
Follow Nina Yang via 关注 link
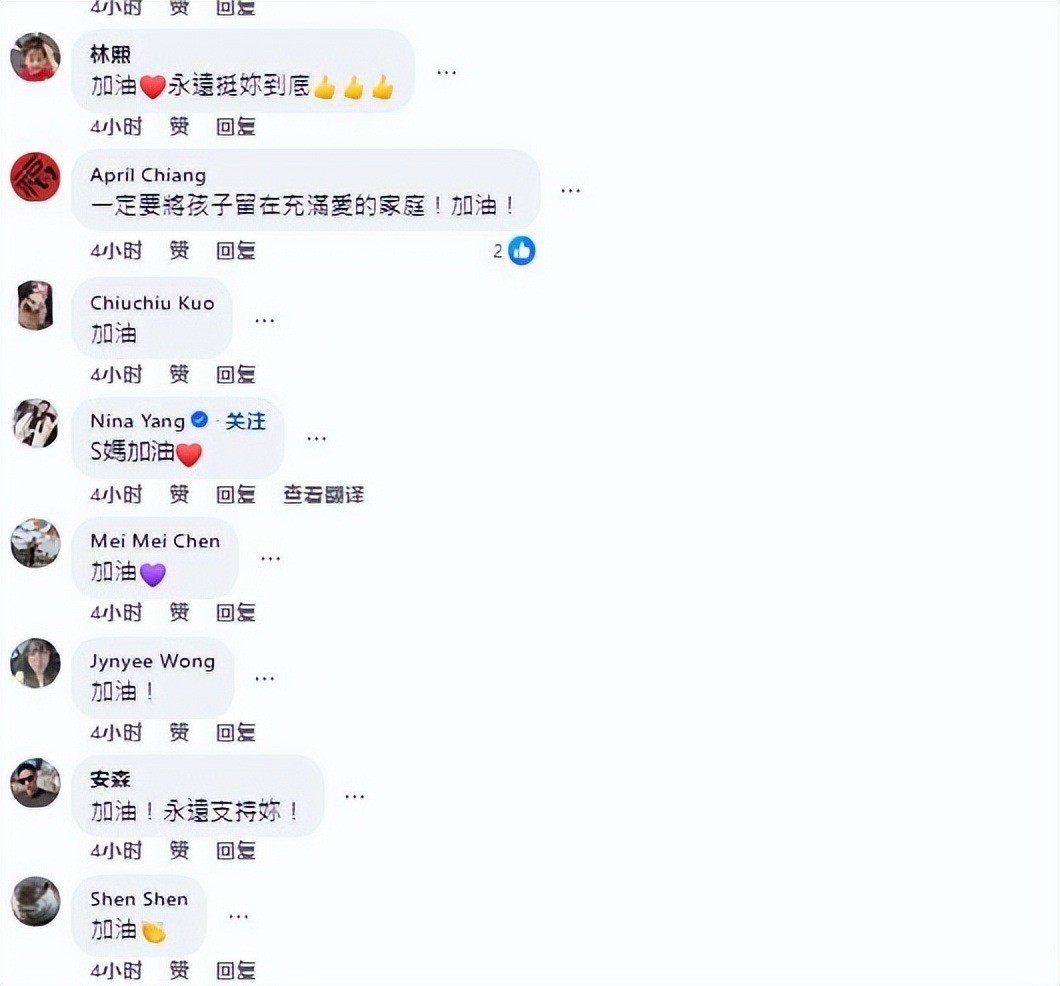tap(245, 421)
